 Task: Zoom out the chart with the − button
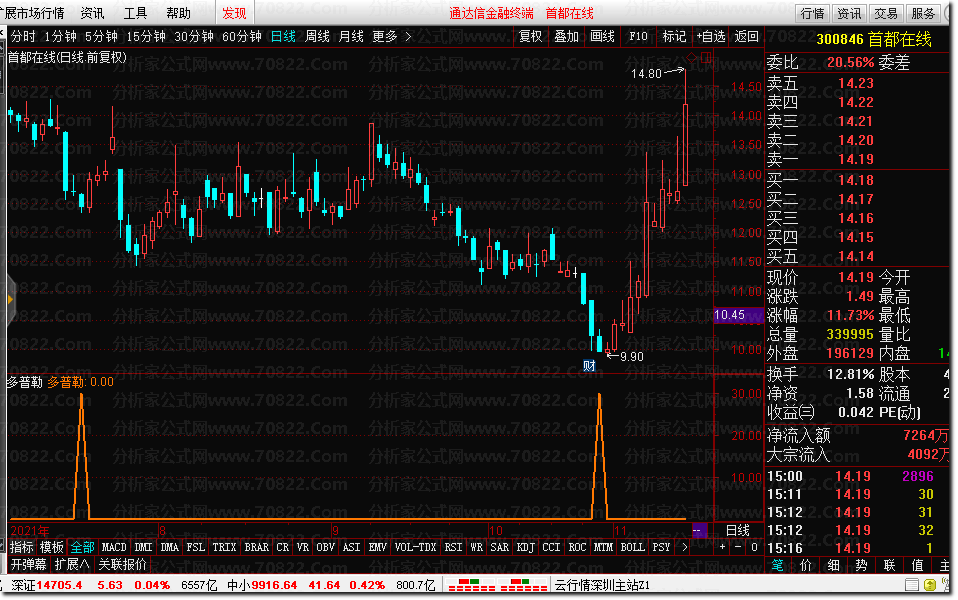click(x=738, y=547)
